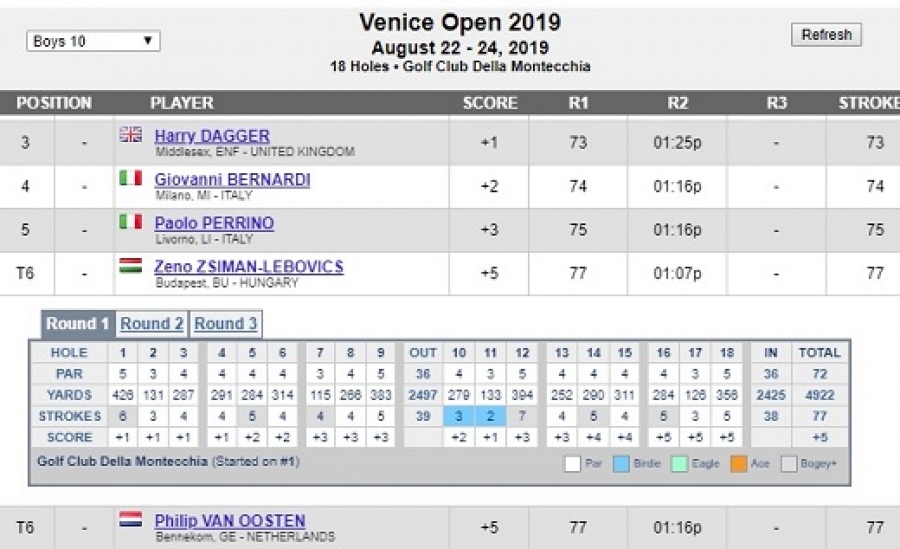Click the Italian flag beside Giovanni Bernardi
This screenshot has height=549, width=900.
point(131,178)
